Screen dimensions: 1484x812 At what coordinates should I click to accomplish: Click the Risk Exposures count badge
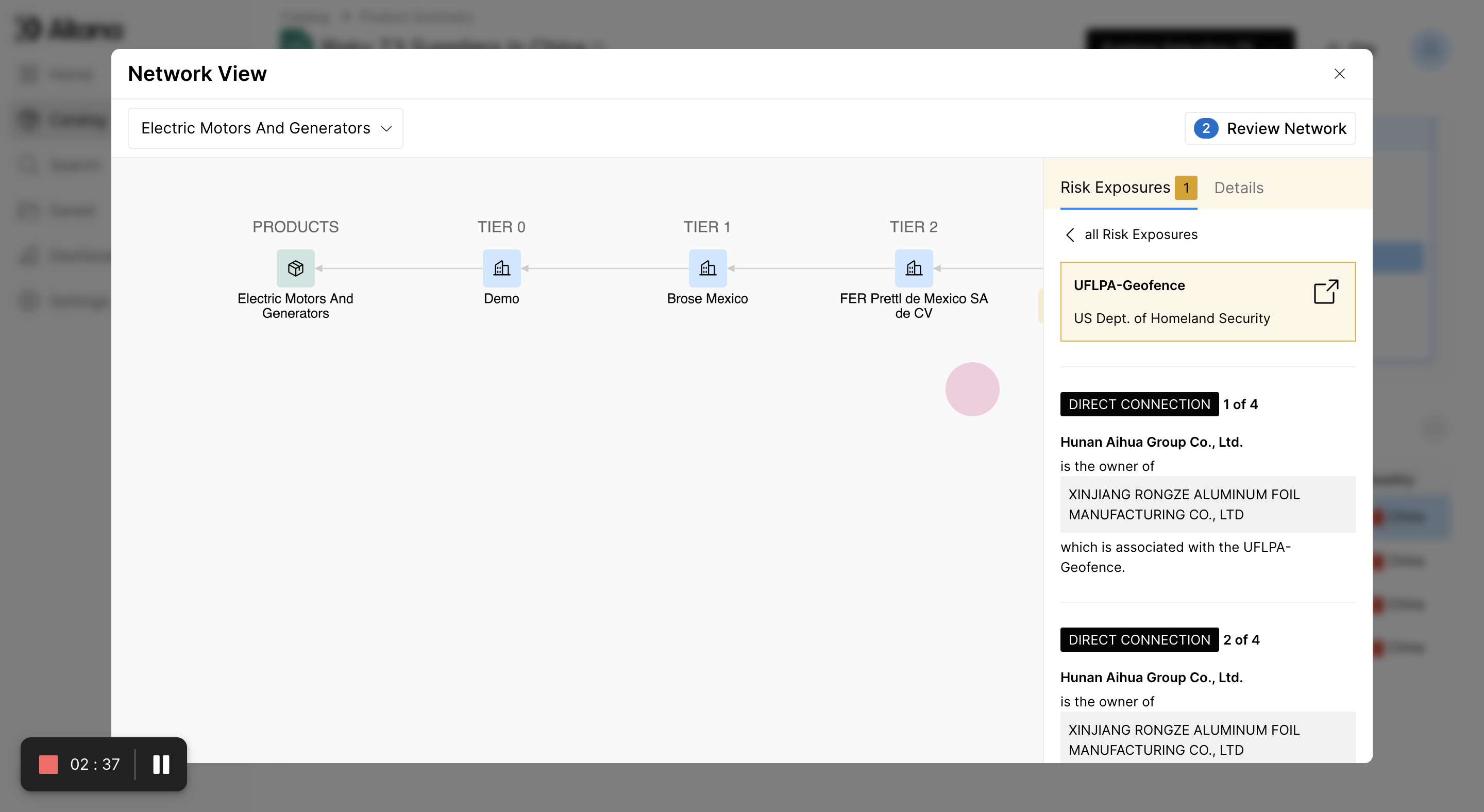(x=1186, y=188)
